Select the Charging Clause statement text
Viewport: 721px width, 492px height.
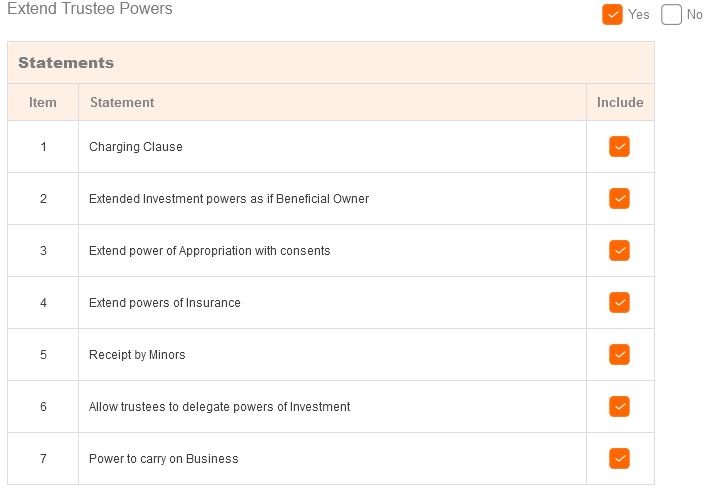click(136, 147)
